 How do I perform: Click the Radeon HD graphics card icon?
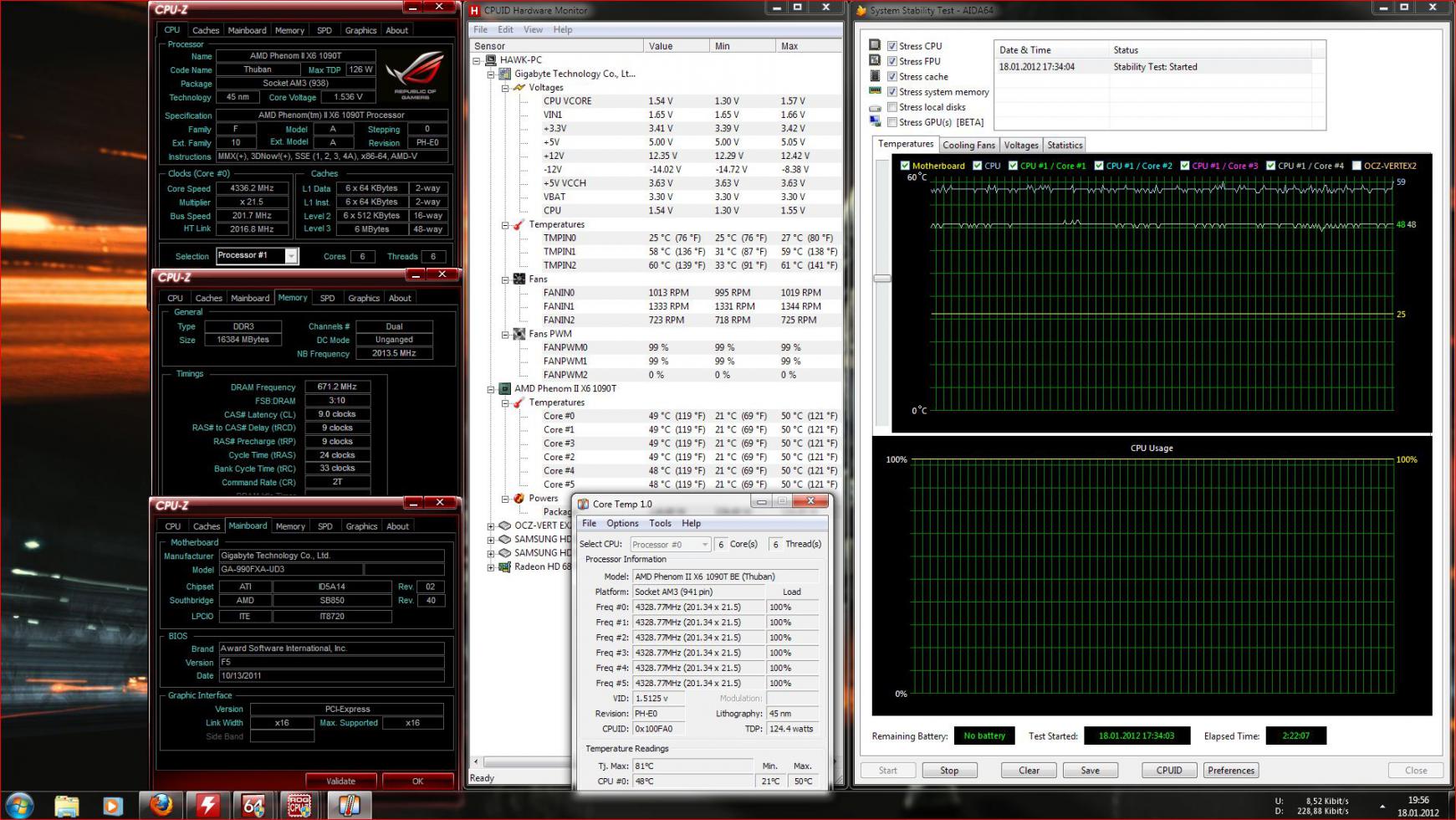[504, 566]
